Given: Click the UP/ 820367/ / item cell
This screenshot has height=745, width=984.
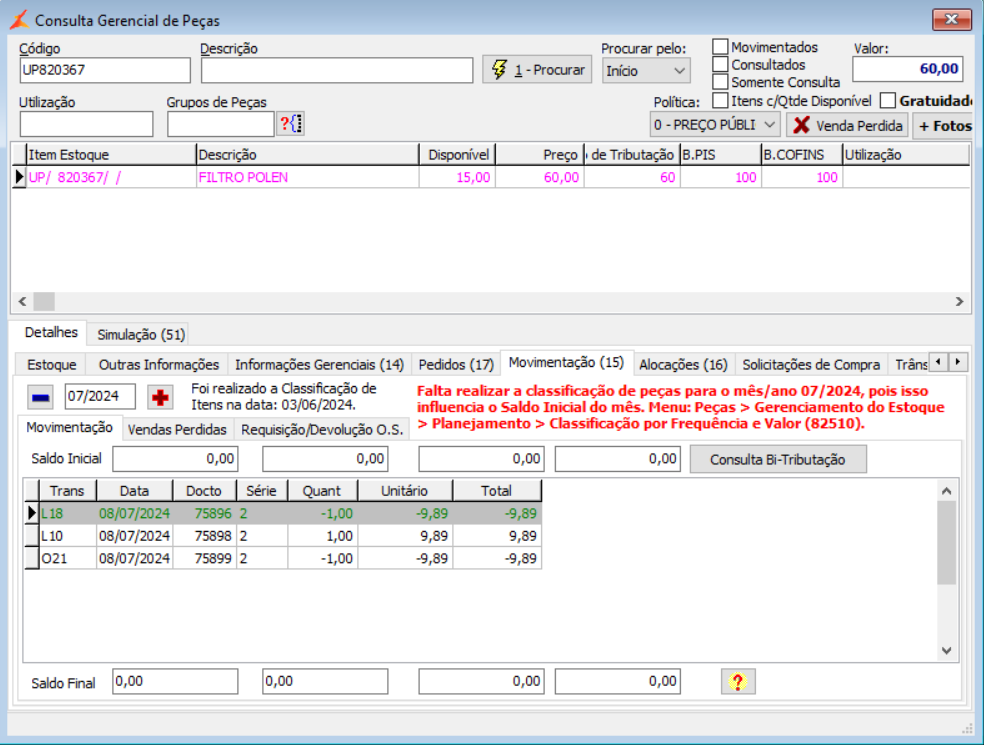Looking at the screenshot, I should click(x=111, y=178).
